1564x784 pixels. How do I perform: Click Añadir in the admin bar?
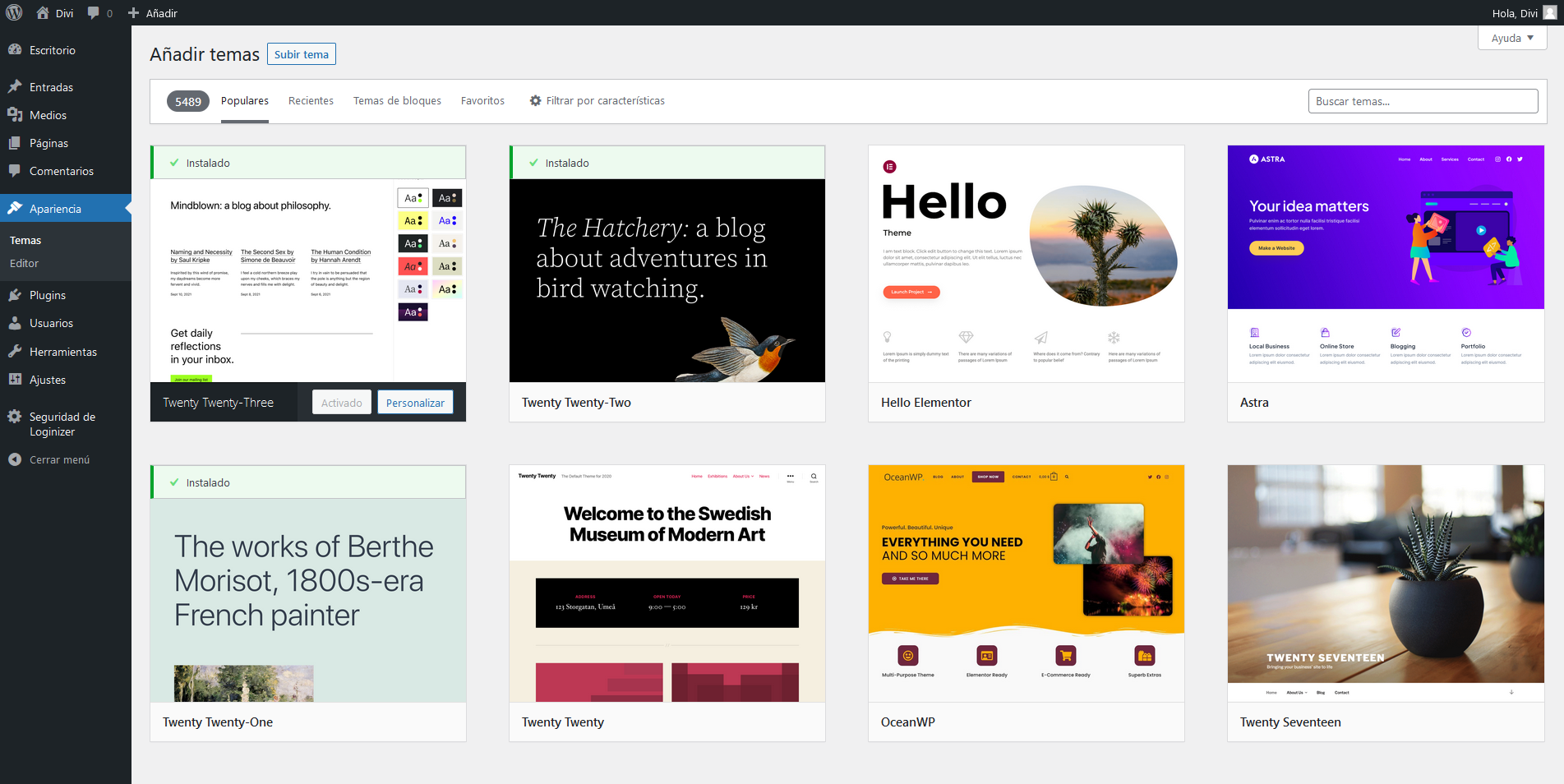click(153, 13)
